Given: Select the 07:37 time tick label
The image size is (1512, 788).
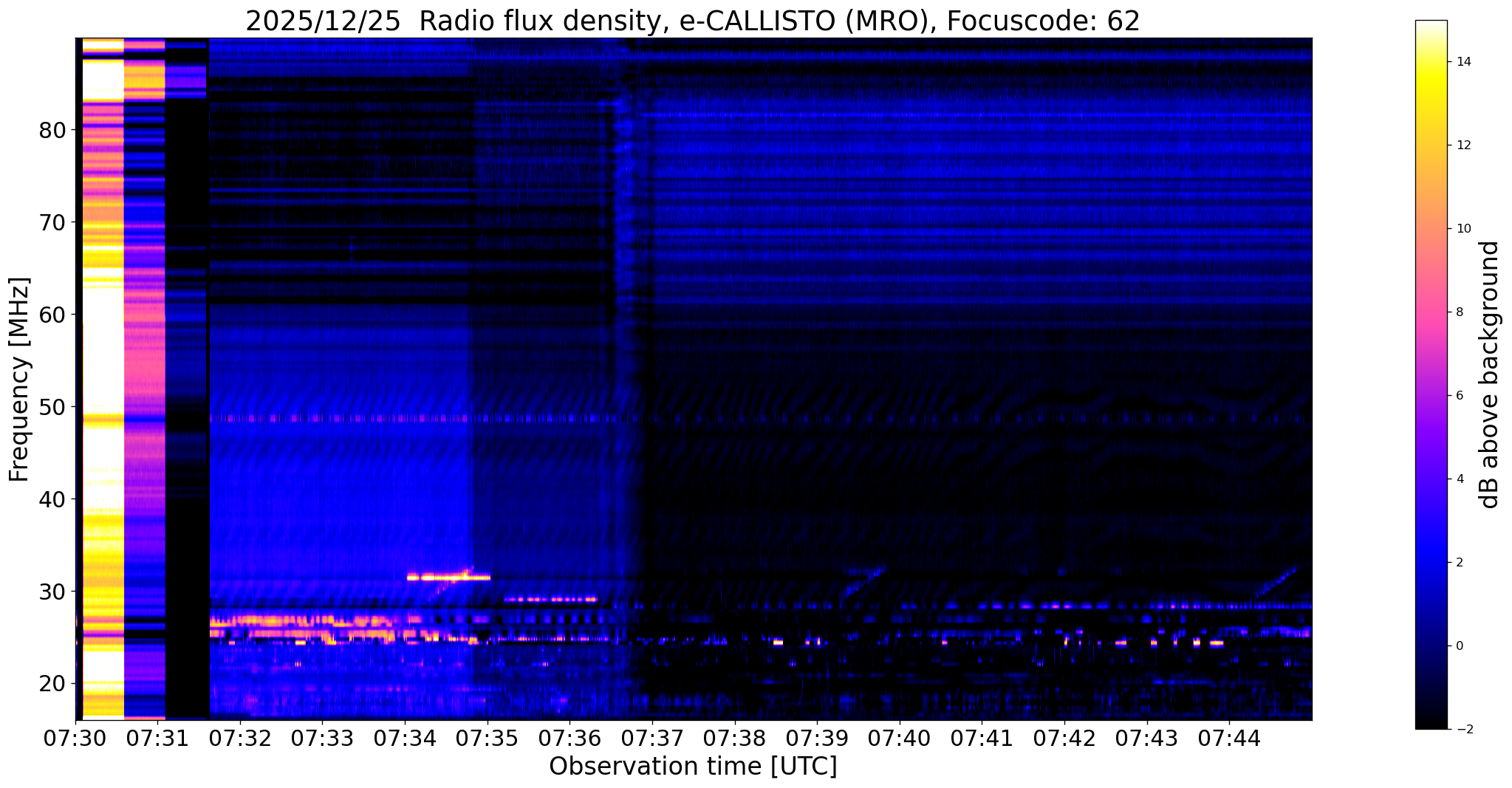Looking at the screenshot, I should [x=652, y=738].
